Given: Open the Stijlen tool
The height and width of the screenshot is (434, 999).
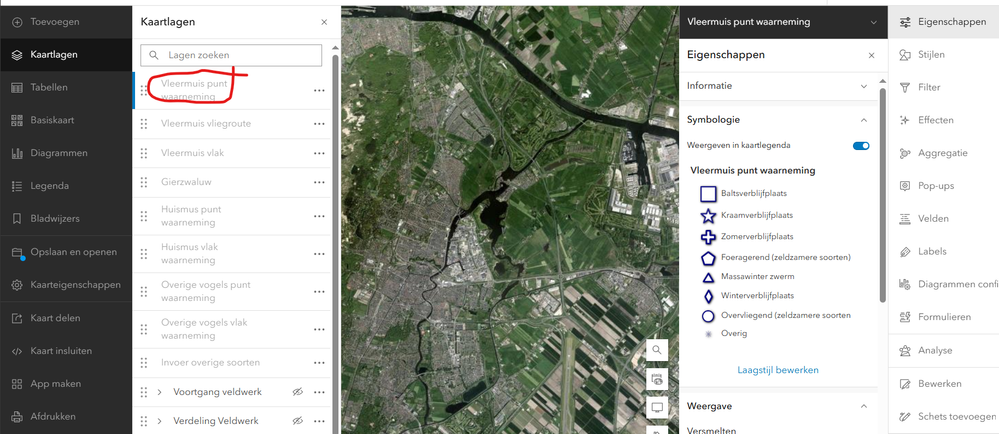Looking at the screenshot, I should [944, 55].
